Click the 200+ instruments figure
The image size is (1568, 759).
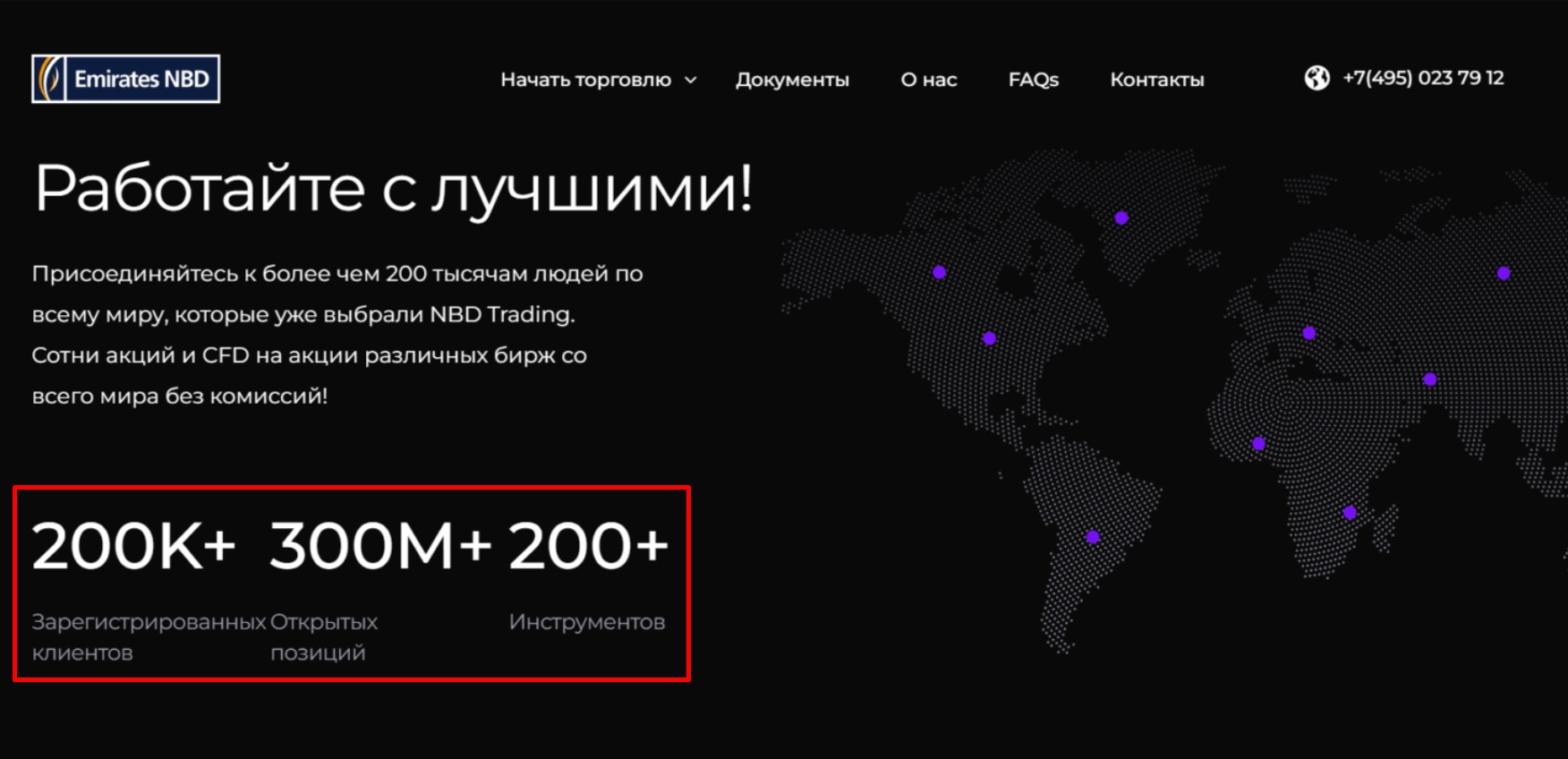coord(588,546)
